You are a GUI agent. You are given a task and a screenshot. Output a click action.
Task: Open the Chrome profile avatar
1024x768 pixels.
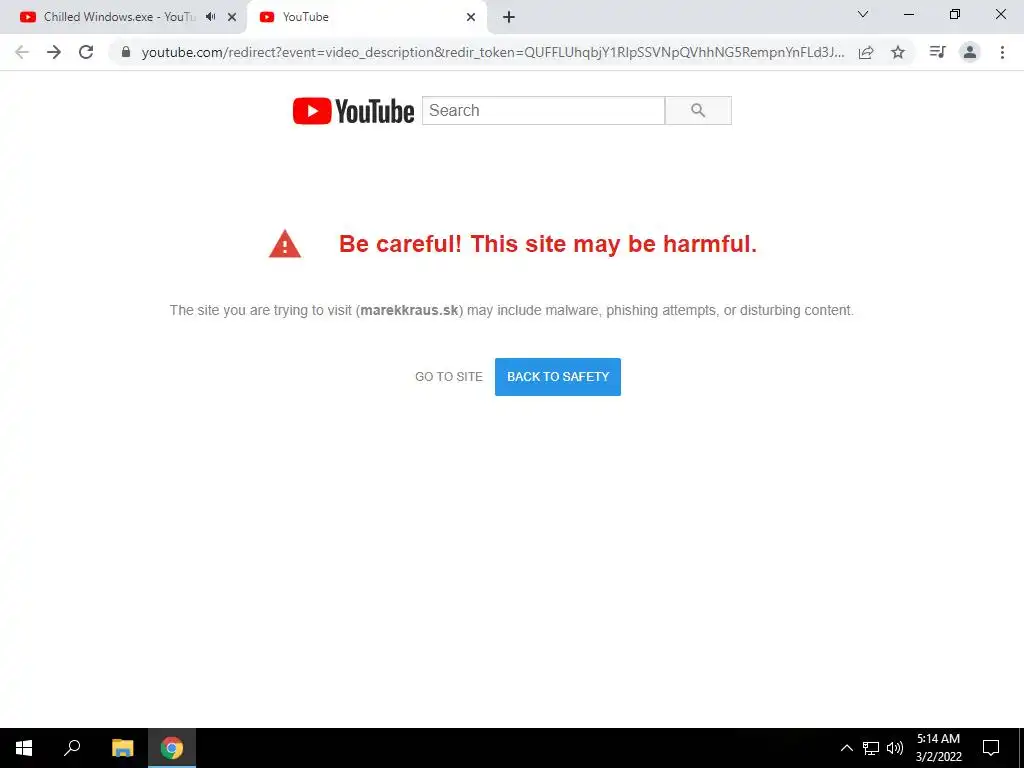click(970, 52)
